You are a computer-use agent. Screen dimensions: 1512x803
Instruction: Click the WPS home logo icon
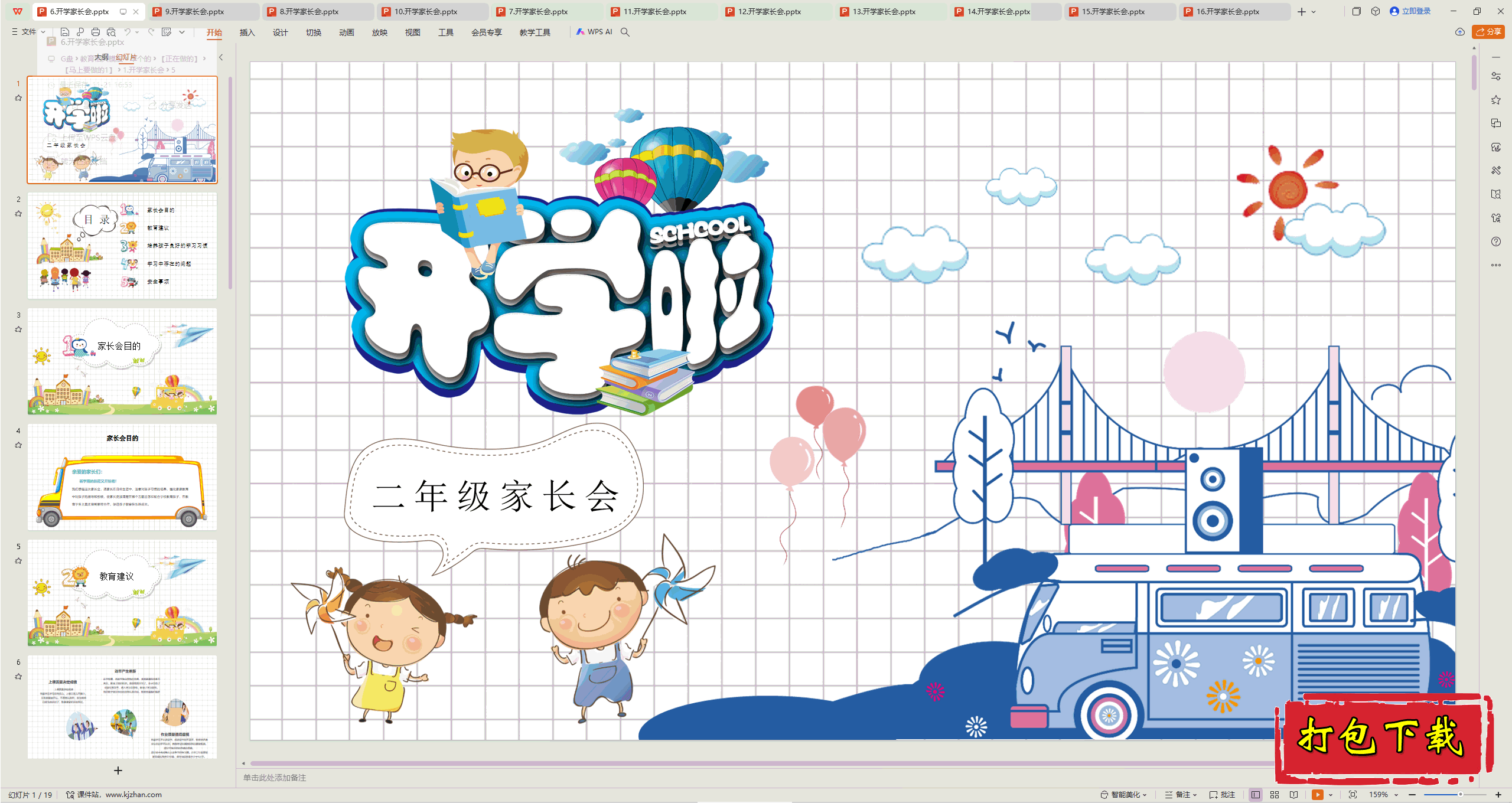pos(18,11)
